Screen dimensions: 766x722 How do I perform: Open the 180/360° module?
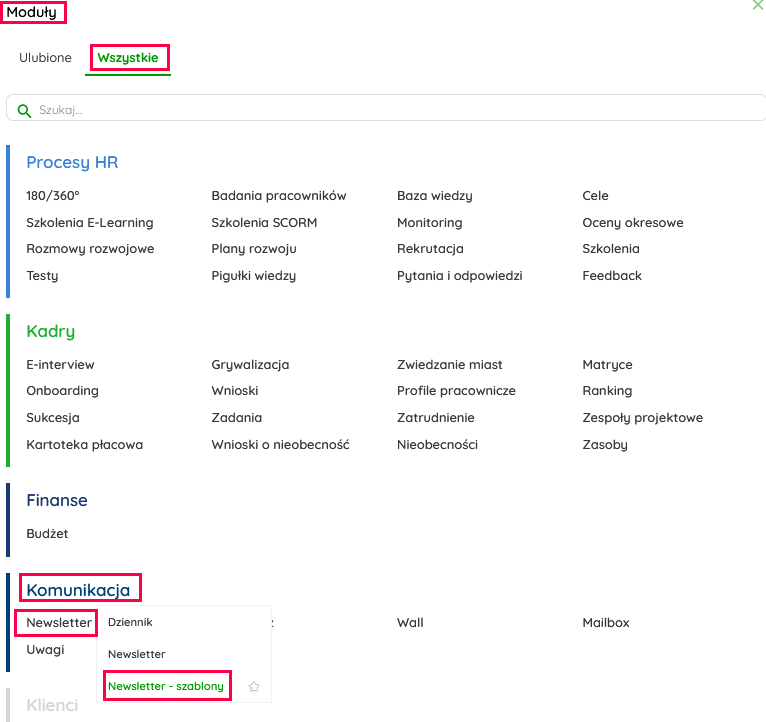coord(52,196)
